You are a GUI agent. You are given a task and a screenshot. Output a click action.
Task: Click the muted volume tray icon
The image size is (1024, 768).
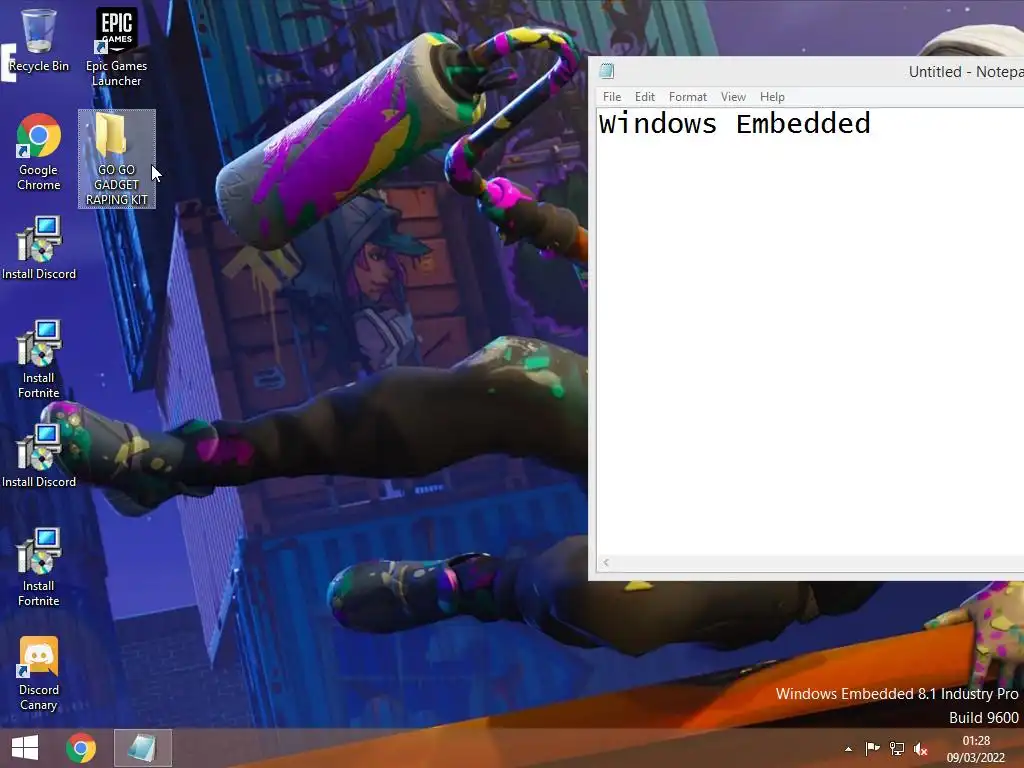click(921, 749)
